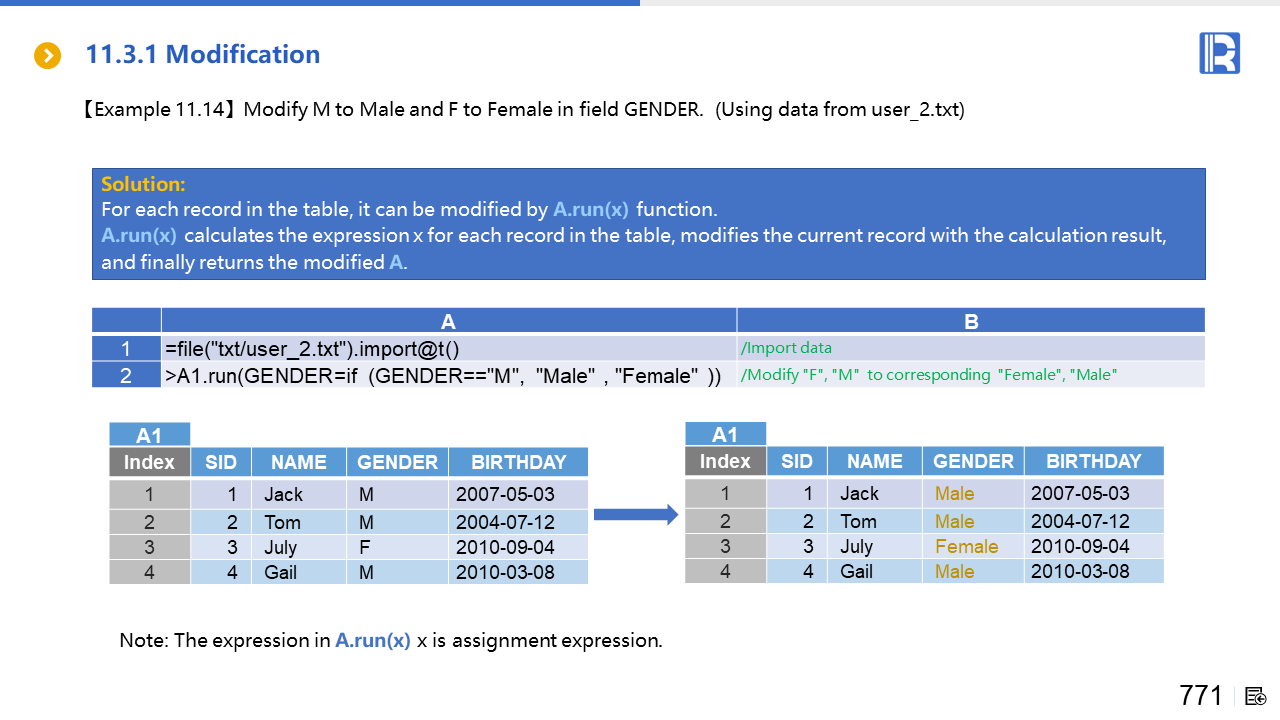Screen dimensions: 1280x720
Task: Click "Jack" name in the left table
Action: pyautogui.click(x=283, y=494)
